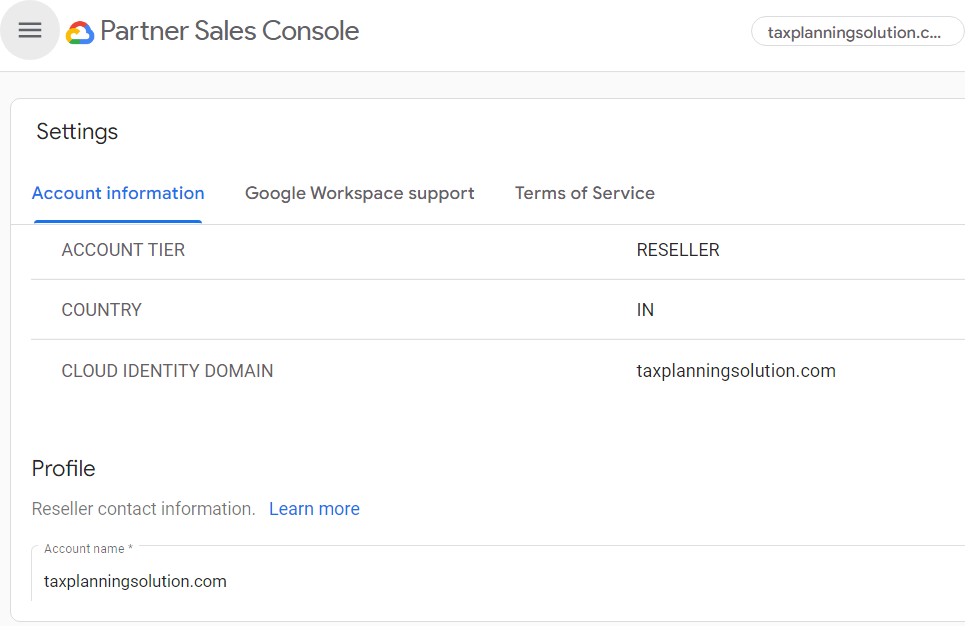Screen dimensions: 965x626
Task: Focus the Account name input field
Action: [498, 573]
